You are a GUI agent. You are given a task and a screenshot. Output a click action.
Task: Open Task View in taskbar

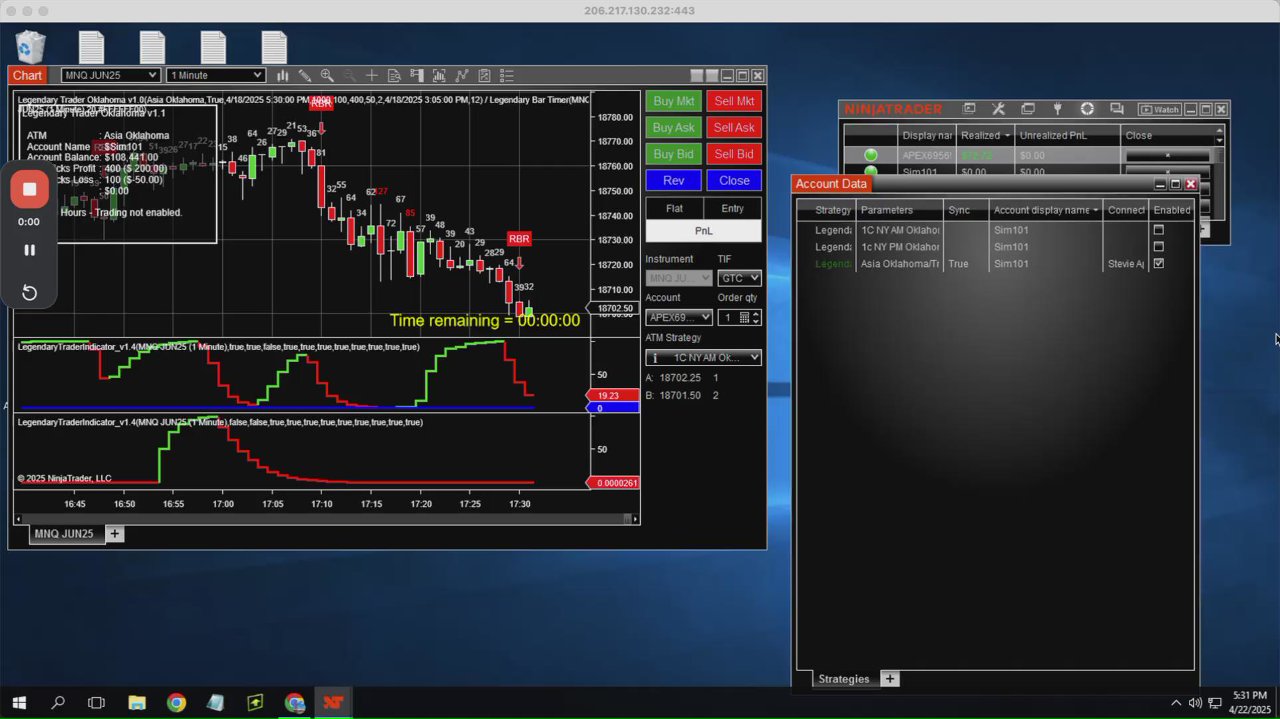pos(96,703)
